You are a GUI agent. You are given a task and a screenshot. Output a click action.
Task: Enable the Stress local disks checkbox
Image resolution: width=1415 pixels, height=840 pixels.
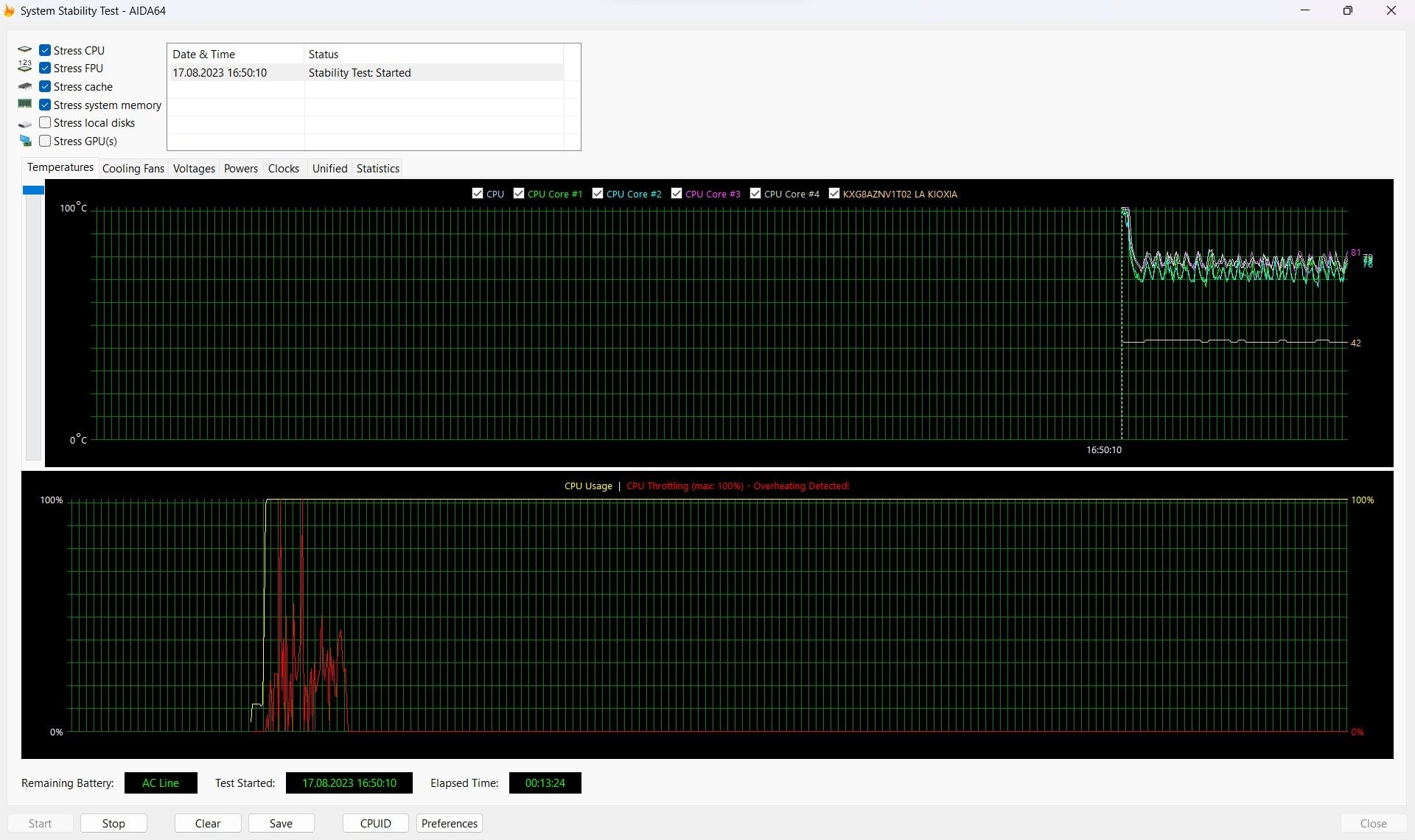click(44, 123)
